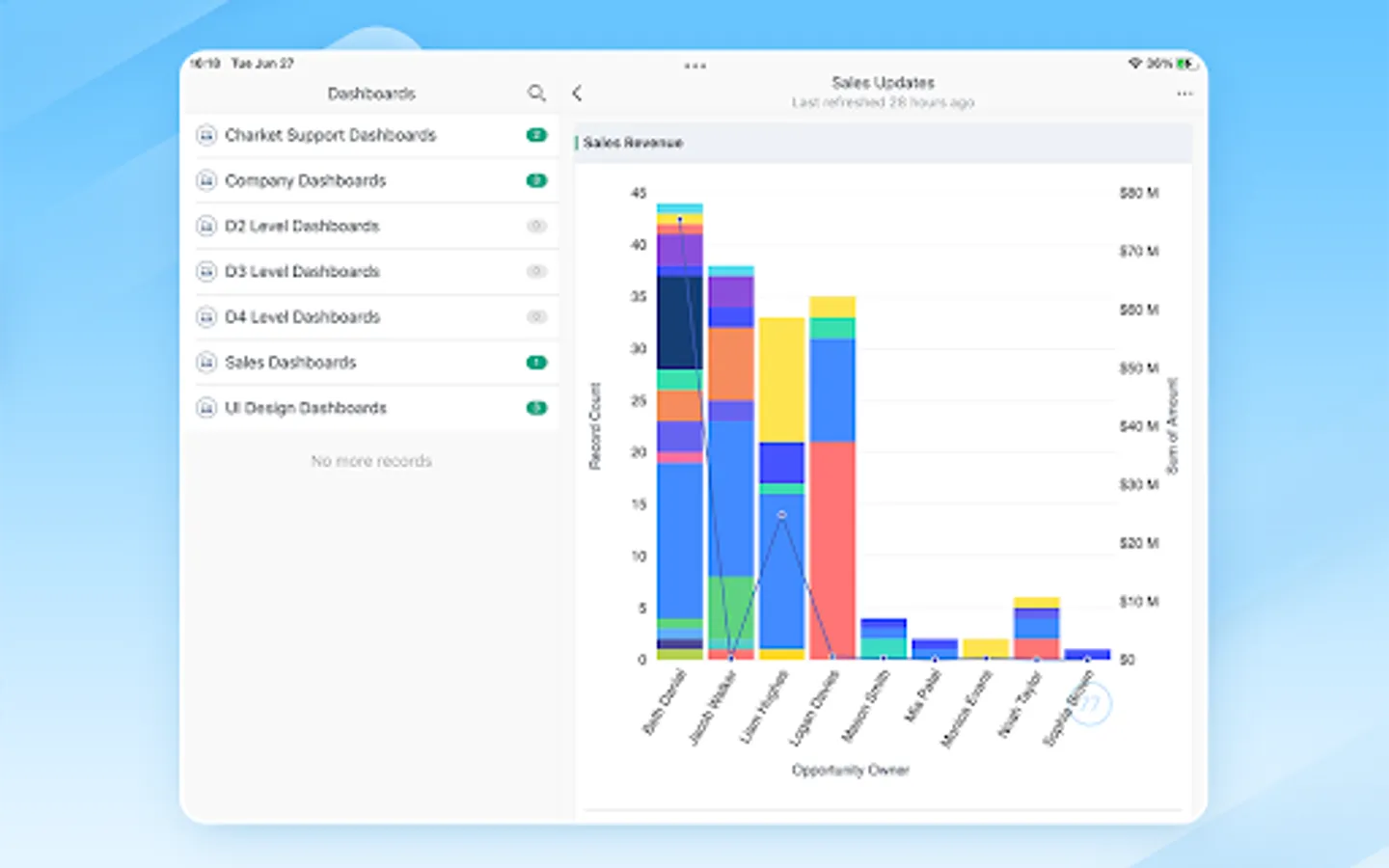
Task: Open Sales Dashboards folder
Action: point(374,363)
